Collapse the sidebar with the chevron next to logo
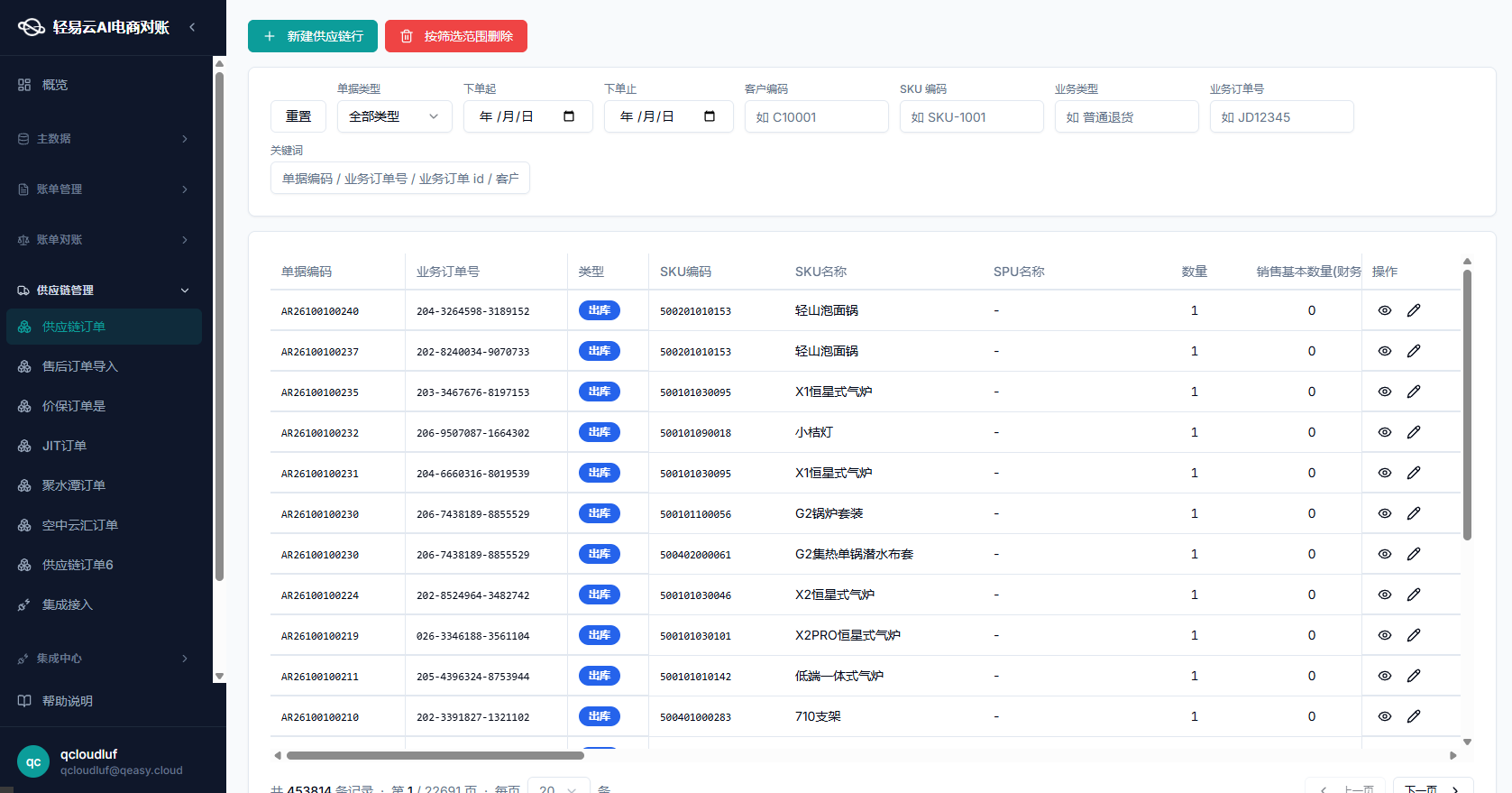Viewport: 1512px width, 793px height. 192,27
